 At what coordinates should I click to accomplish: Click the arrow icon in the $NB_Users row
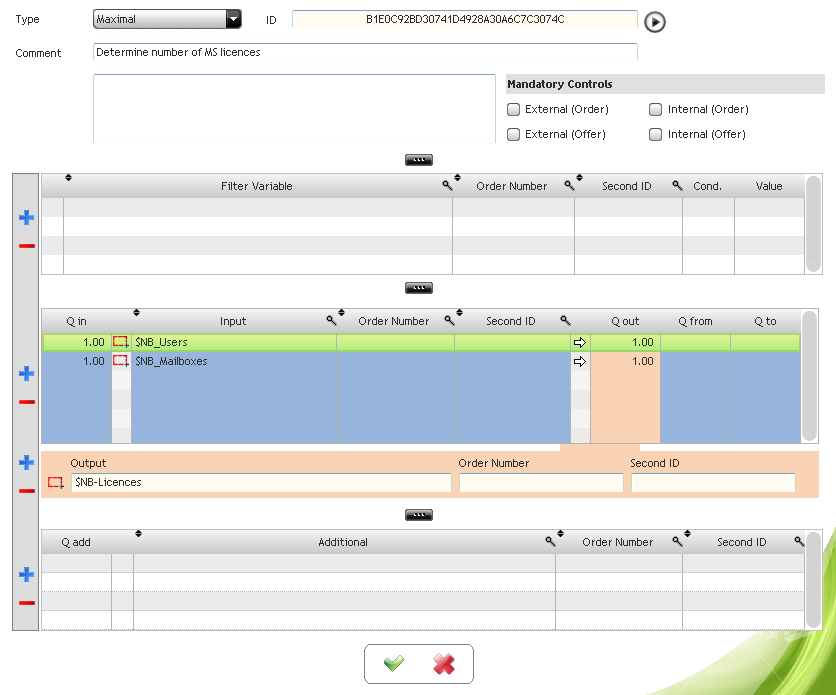coord(580,342)
